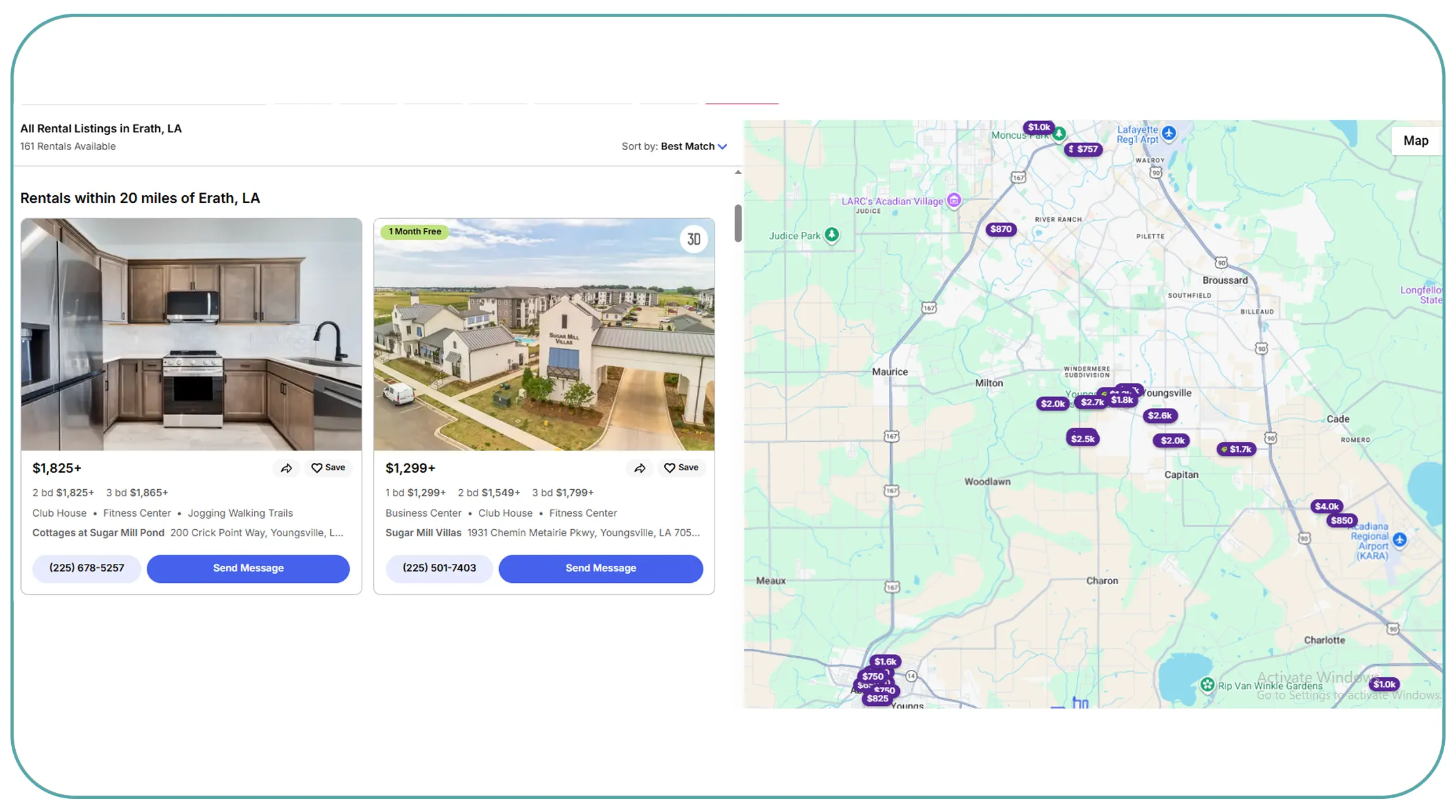Image resolution: width=1456 pixels, height=812 pixels.
Task: Select the $4.0k map marker
Action: click(x=1327, y=506)
